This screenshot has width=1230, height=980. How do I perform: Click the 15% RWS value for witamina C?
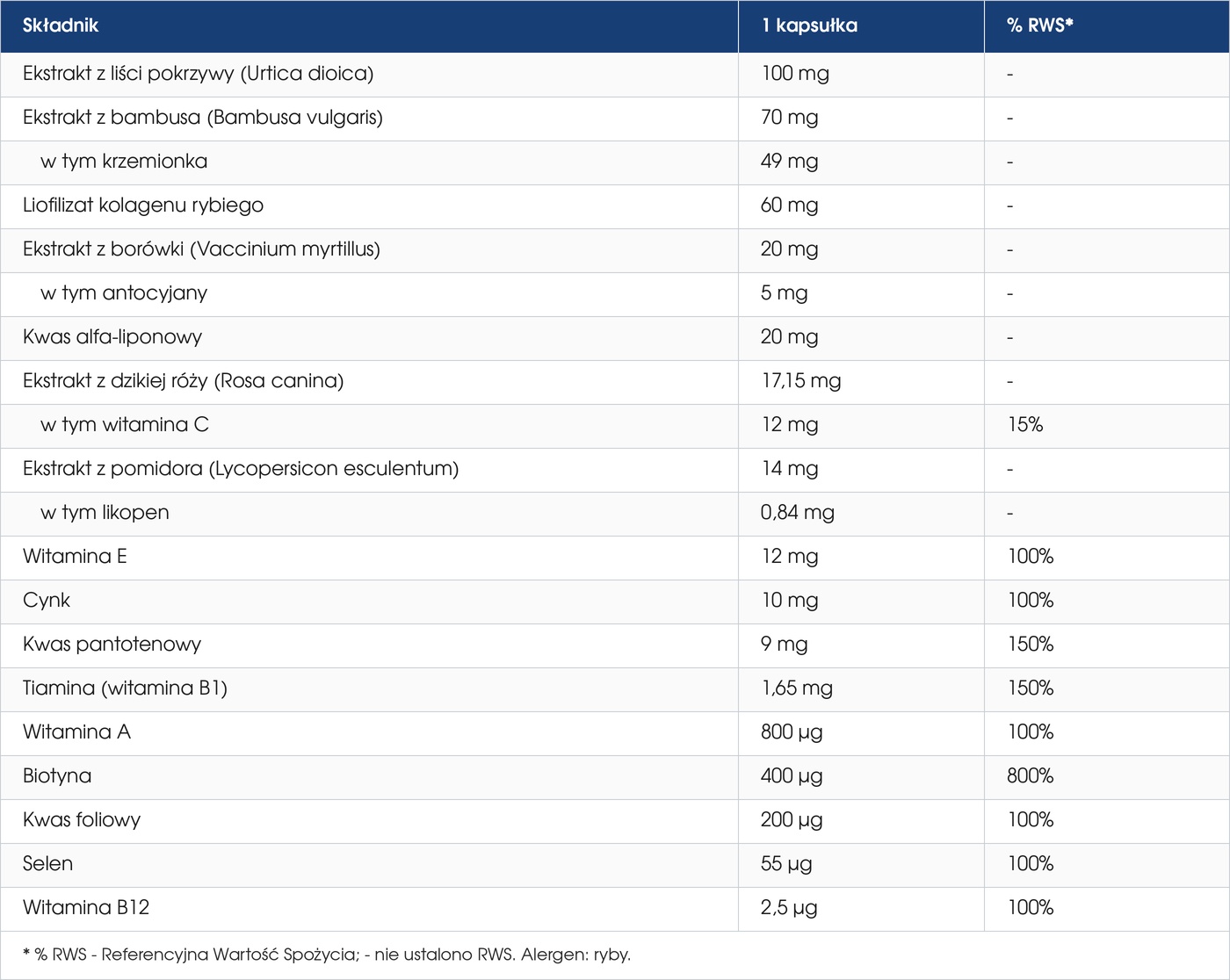(1025, 425)
